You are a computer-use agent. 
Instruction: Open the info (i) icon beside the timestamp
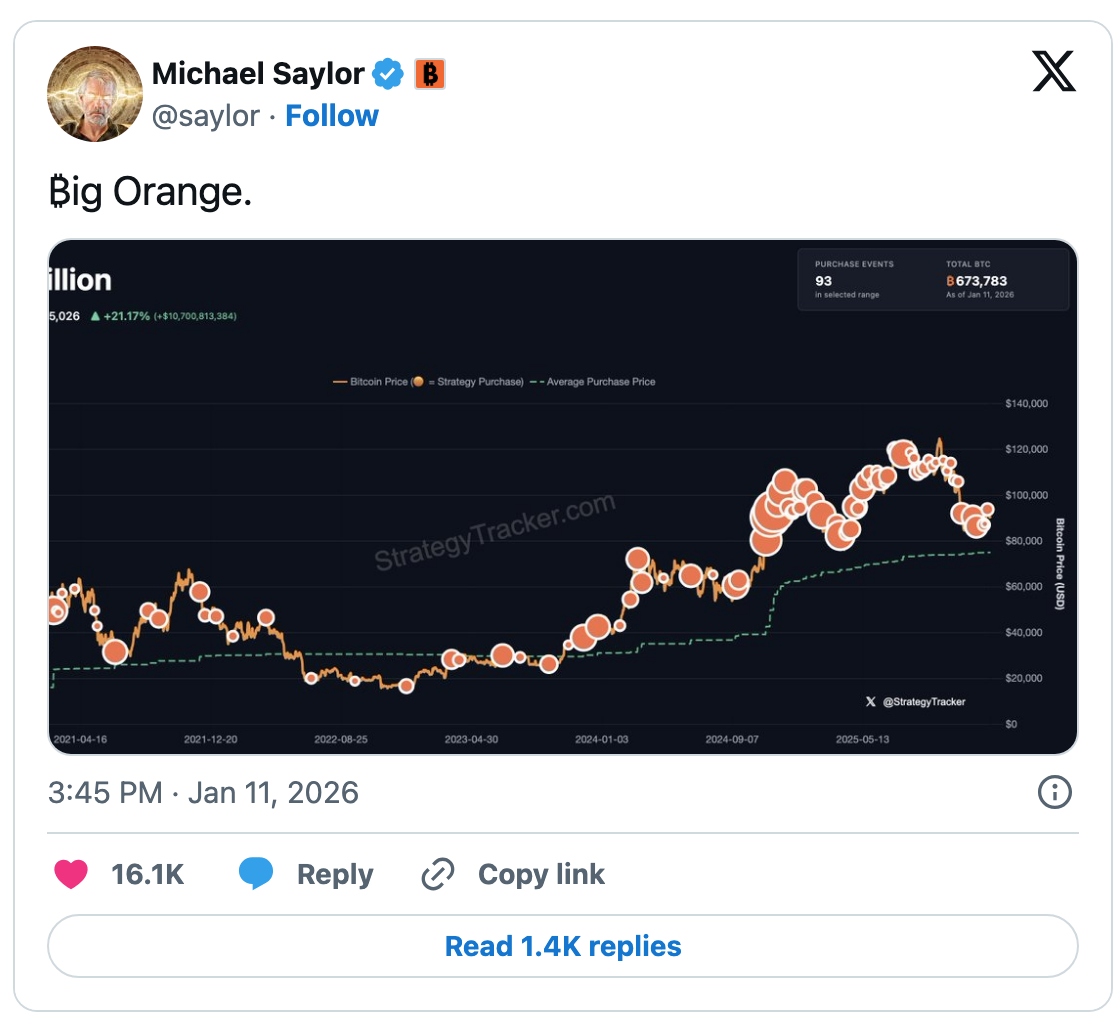[1054, 793]
